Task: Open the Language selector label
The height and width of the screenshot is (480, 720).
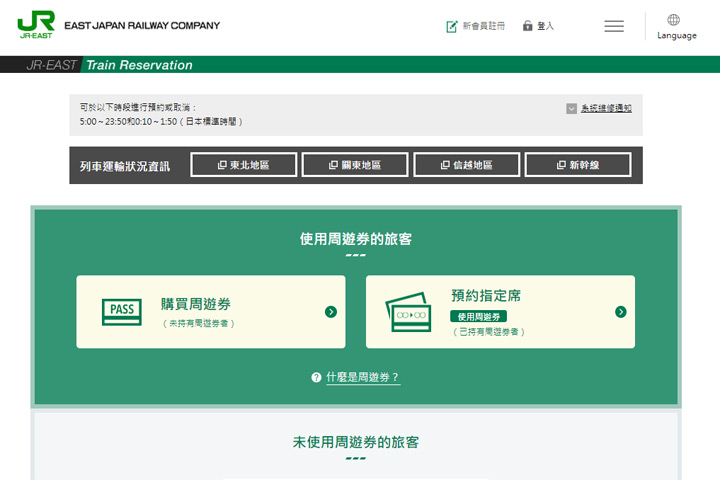Action: point(676,35)
